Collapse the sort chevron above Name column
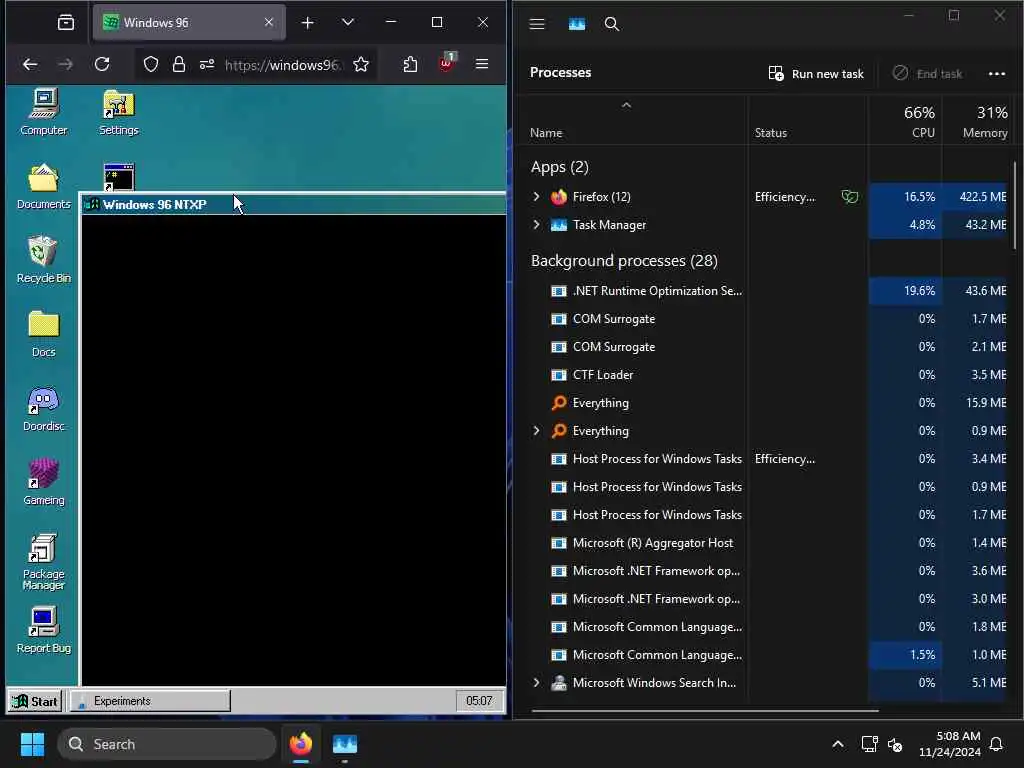This screenshot has height=768, width=1024. (626, 105)
